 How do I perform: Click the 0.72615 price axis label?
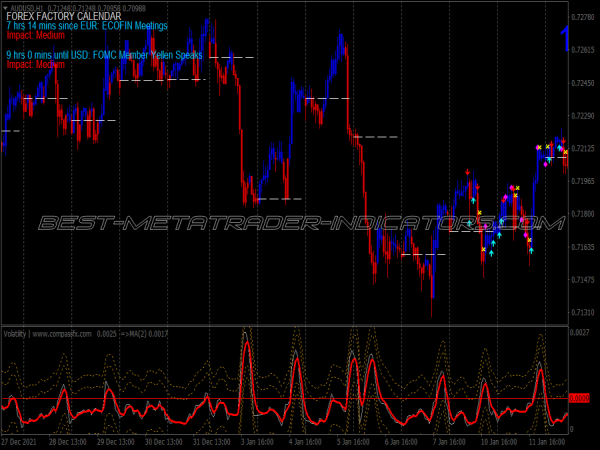(x=582, y=50)
